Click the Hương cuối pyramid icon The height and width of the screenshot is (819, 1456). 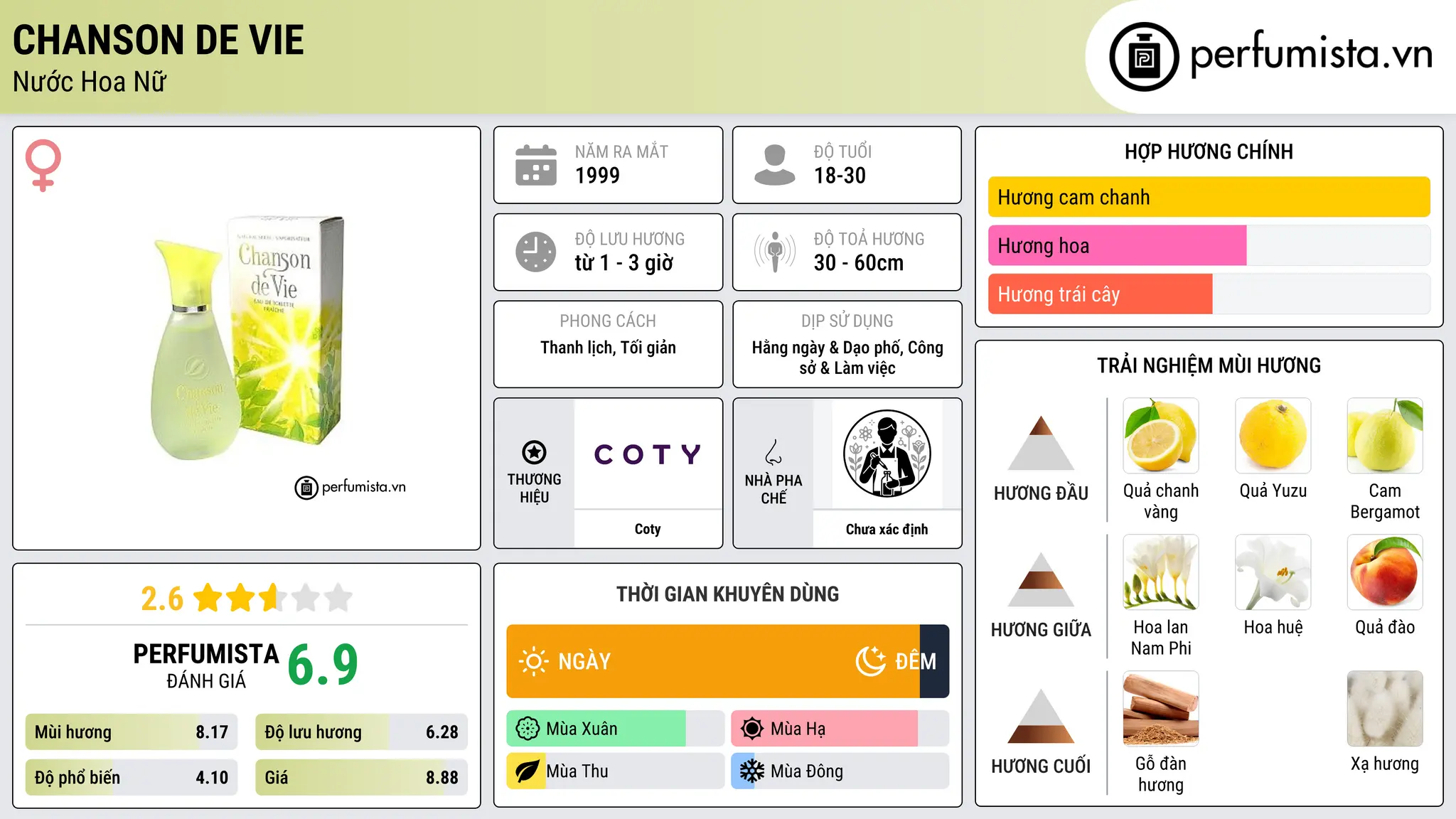(1041, 716)
